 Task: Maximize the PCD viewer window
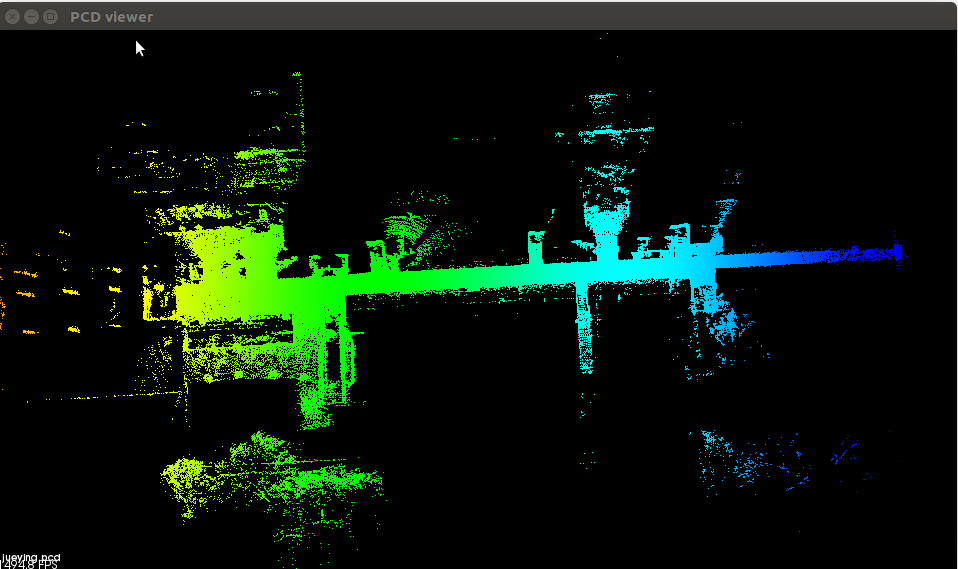51,17
